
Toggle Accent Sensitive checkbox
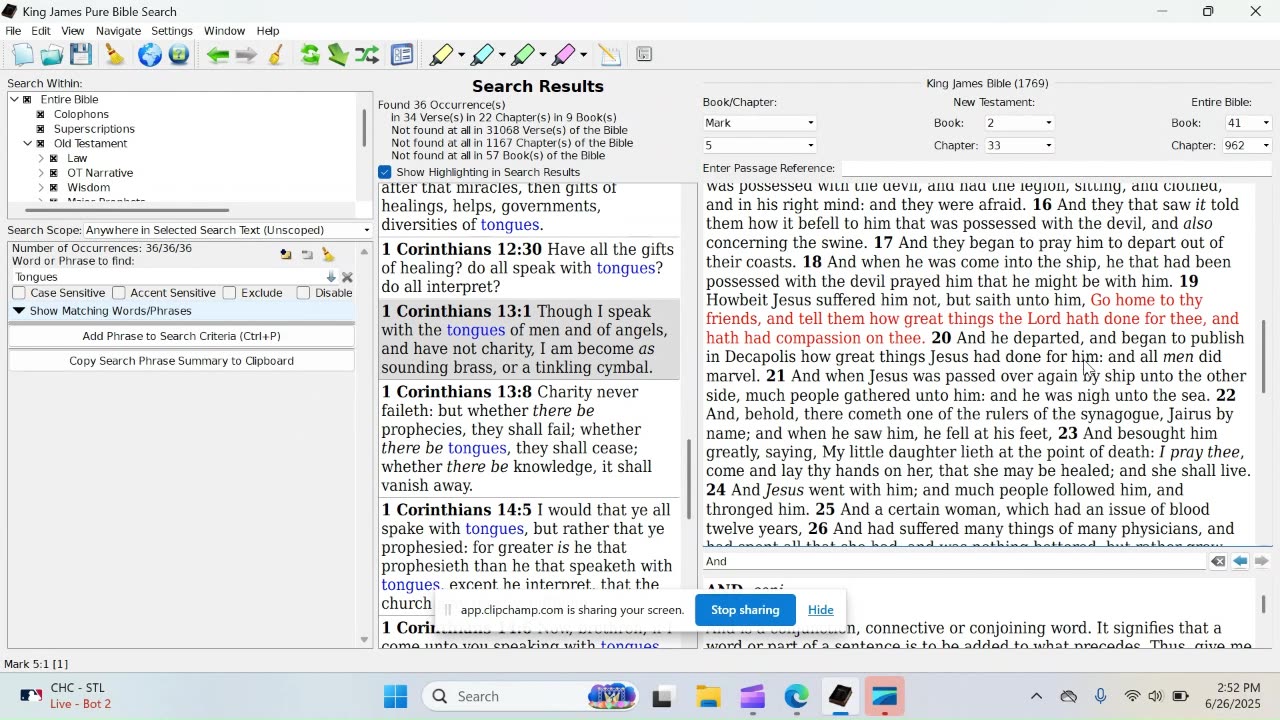(x=119, y=293)
